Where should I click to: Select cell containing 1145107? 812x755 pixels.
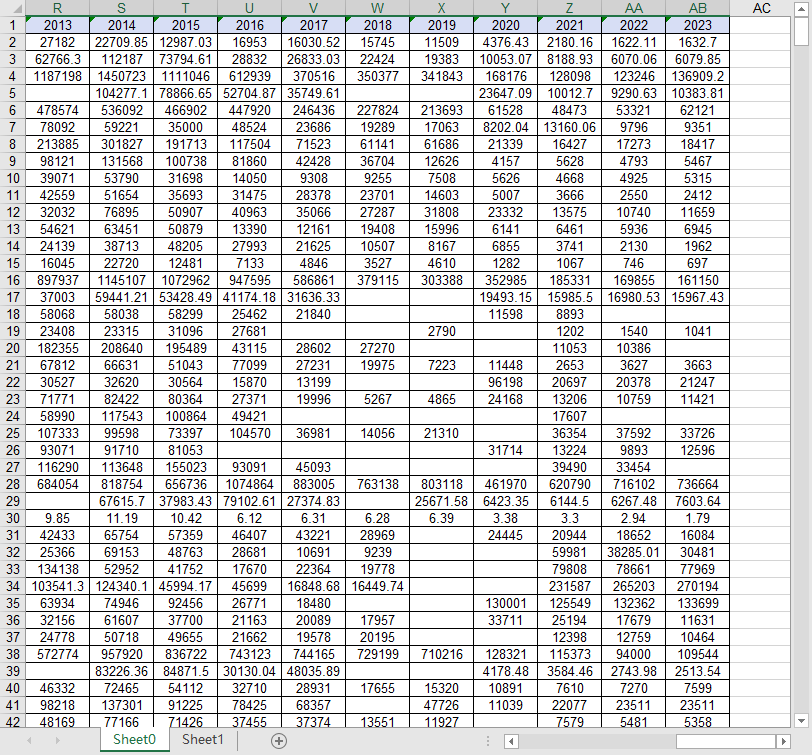(122, 280)
